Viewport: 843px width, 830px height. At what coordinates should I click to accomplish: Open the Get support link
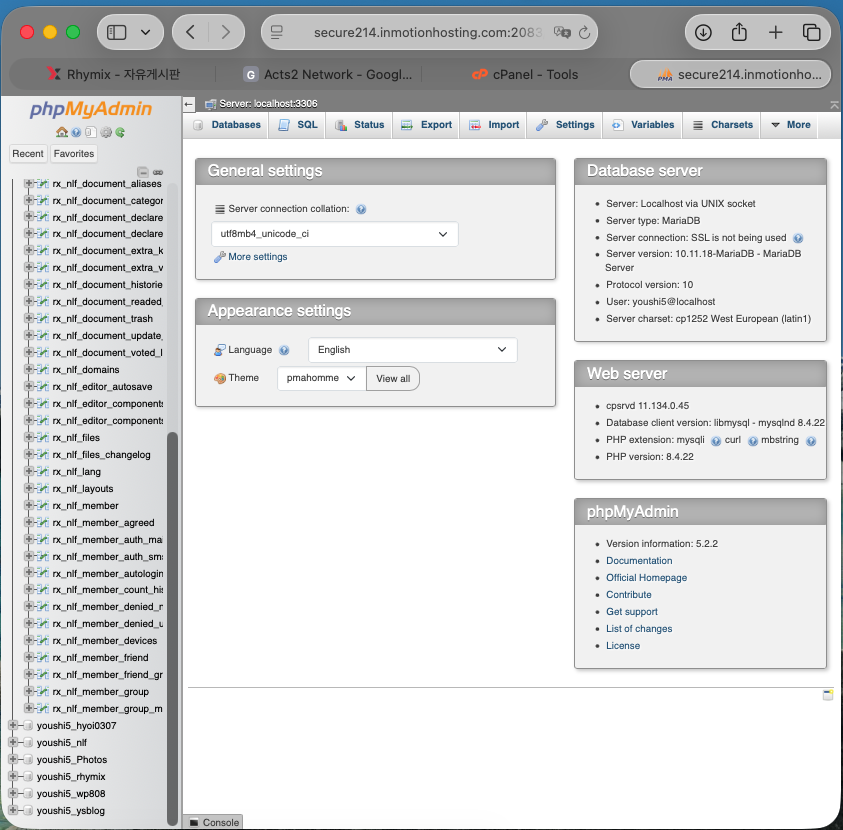click(632, 612)
